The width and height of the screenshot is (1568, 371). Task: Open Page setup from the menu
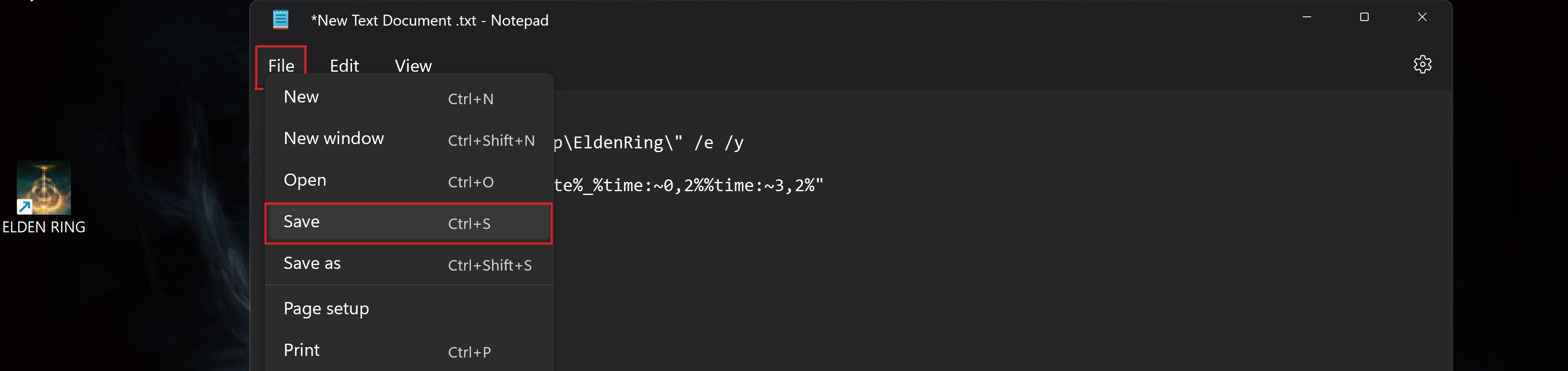[326, 309]
